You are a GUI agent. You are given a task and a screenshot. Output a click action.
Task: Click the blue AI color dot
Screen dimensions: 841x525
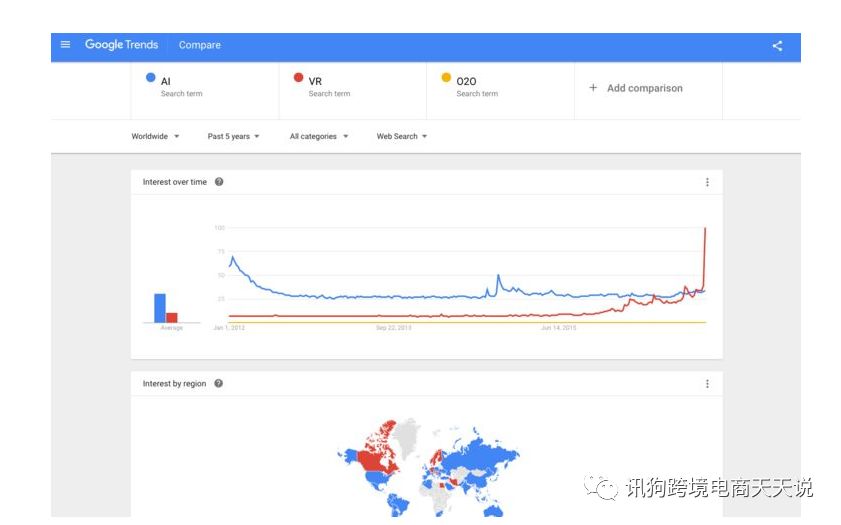click(x=151, y=78)
